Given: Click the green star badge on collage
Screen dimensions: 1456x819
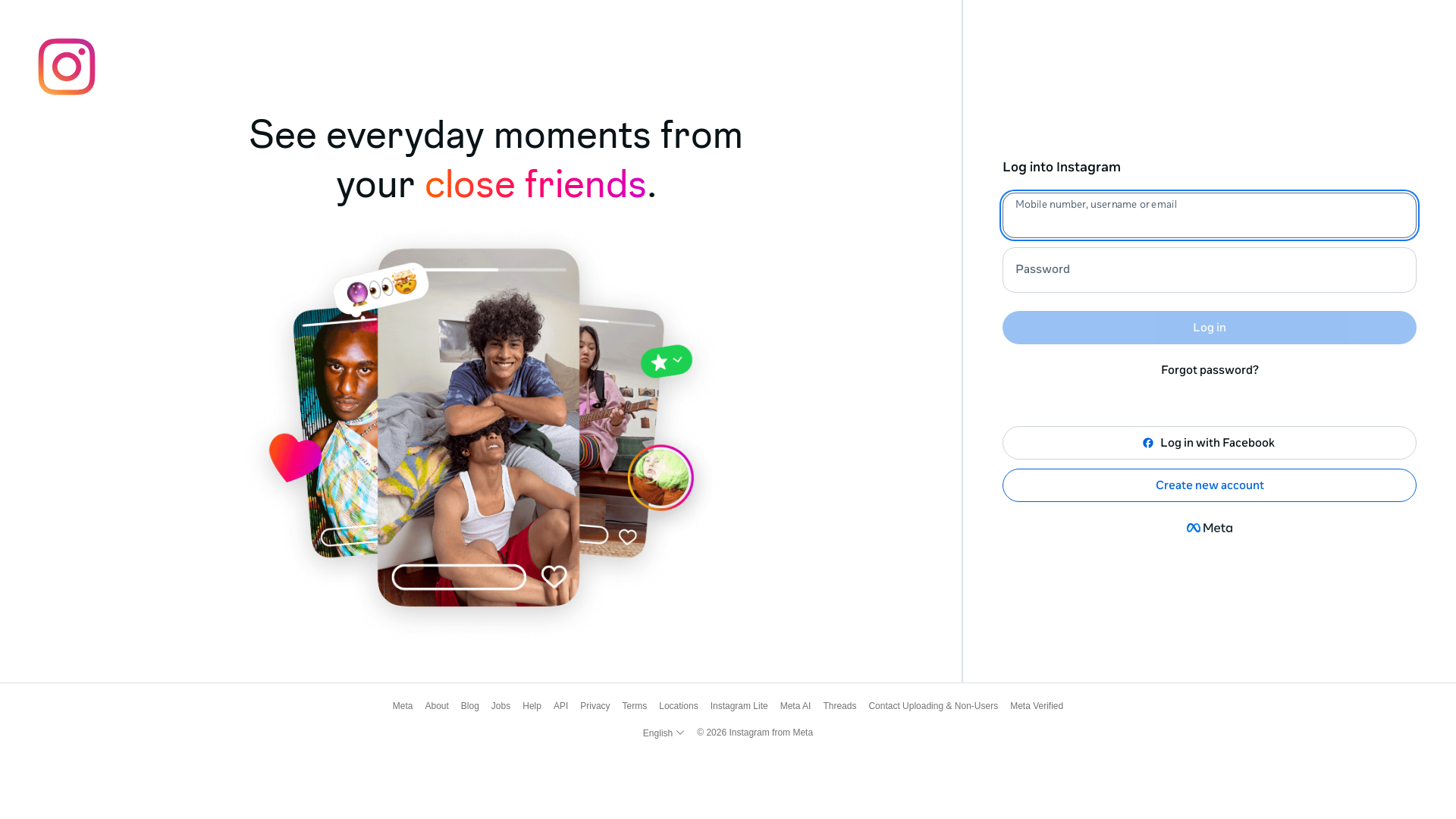Looking at the screenshot, I should pyautogui.click(x=667, y=362).
